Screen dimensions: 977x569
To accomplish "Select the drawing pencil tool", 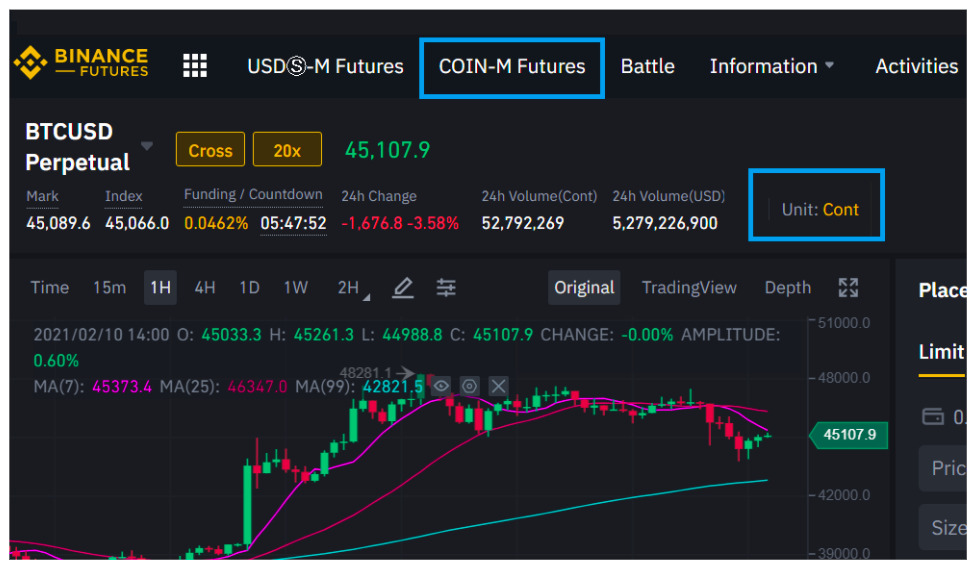I will click(402, 288).
